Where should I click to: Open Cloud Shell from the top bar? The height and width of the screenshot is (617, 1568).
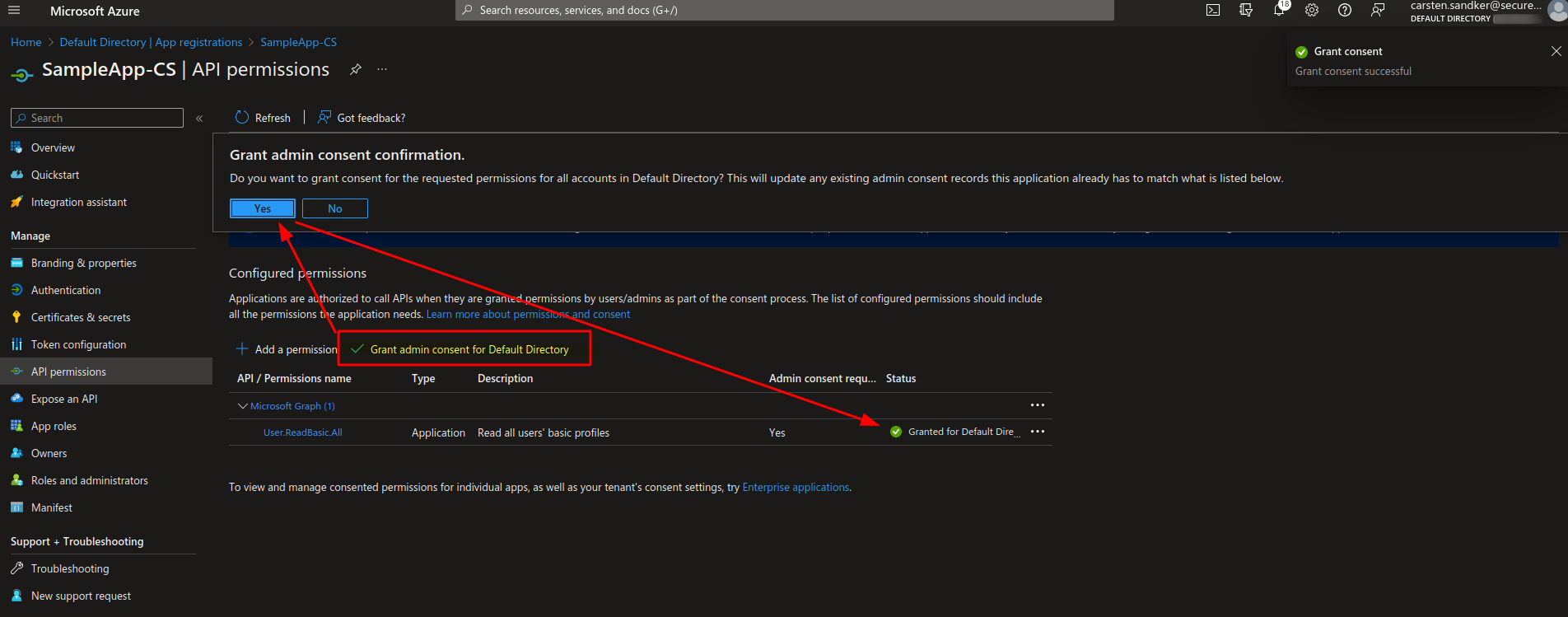pyautogui.click(x=1213, y=11)
